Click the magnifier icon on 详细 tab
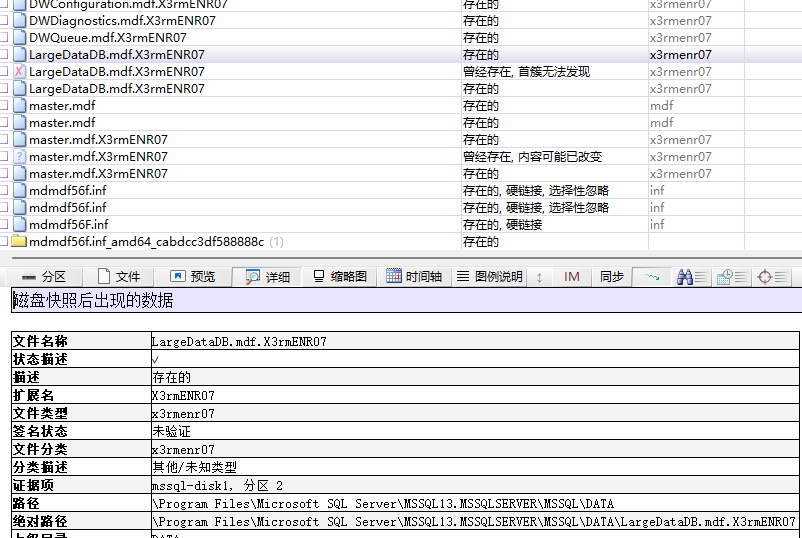The width and height of the screenshot is (802, 538). [252, 277]
